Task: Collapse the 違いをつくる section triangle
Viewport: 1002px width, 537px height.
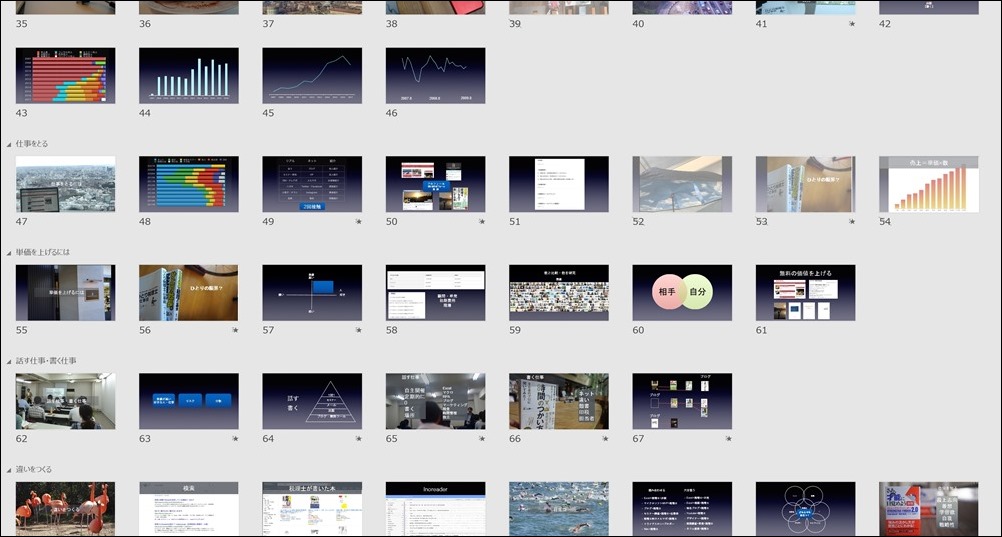Action: tap(9, 470)
